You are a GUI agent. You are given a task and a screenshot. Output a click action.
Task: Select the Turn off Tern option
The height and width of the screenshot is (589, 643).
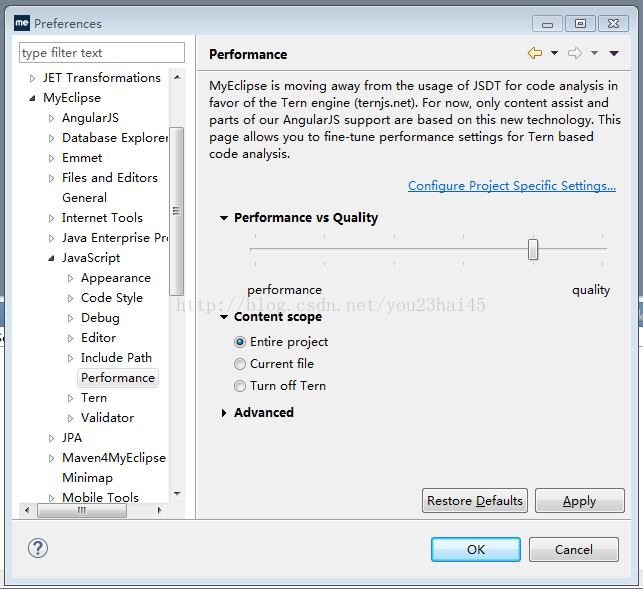point(240,386)
